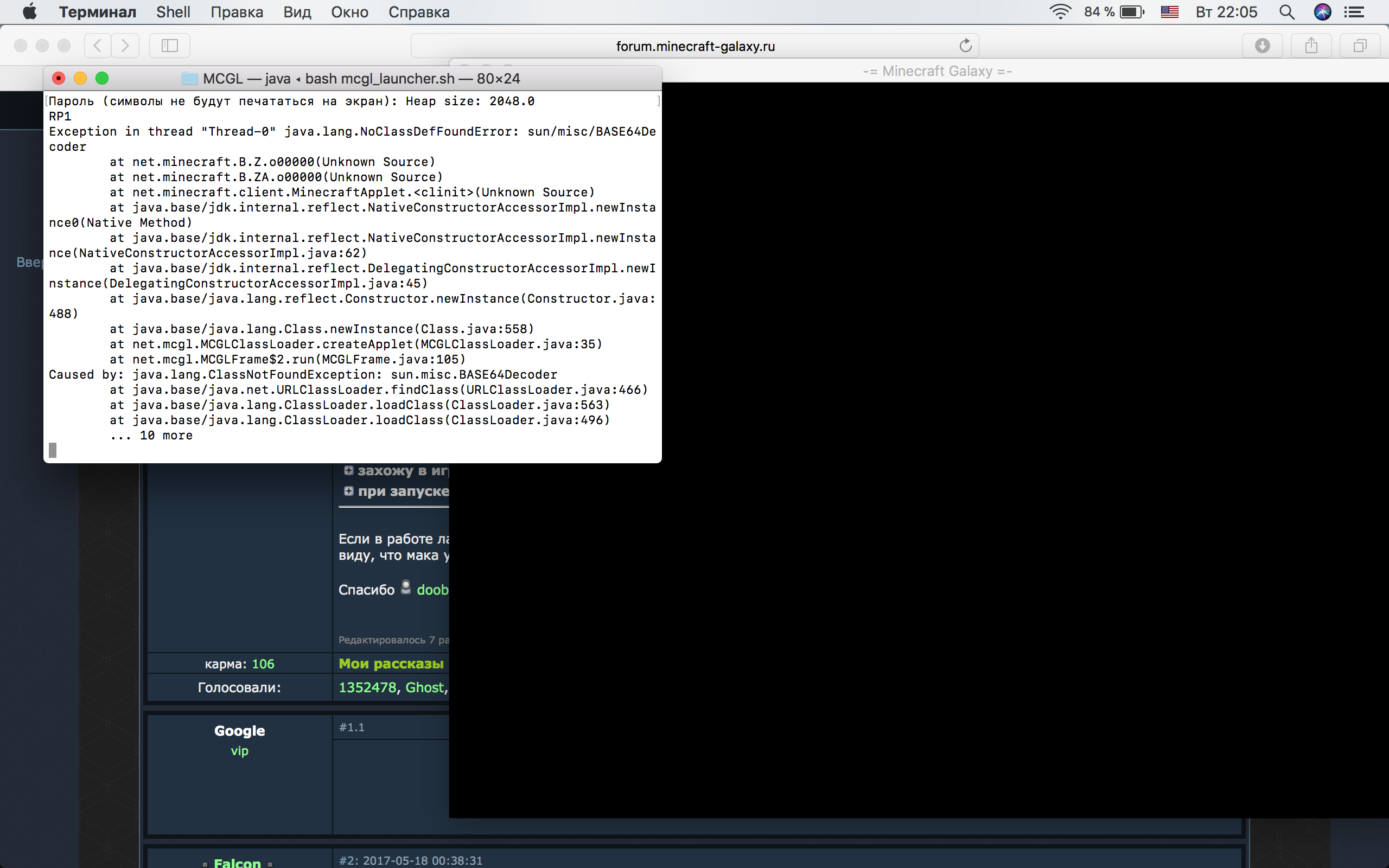Click Safari back navigation arrow
1389x868 pixels.
[x=98, y=46]
